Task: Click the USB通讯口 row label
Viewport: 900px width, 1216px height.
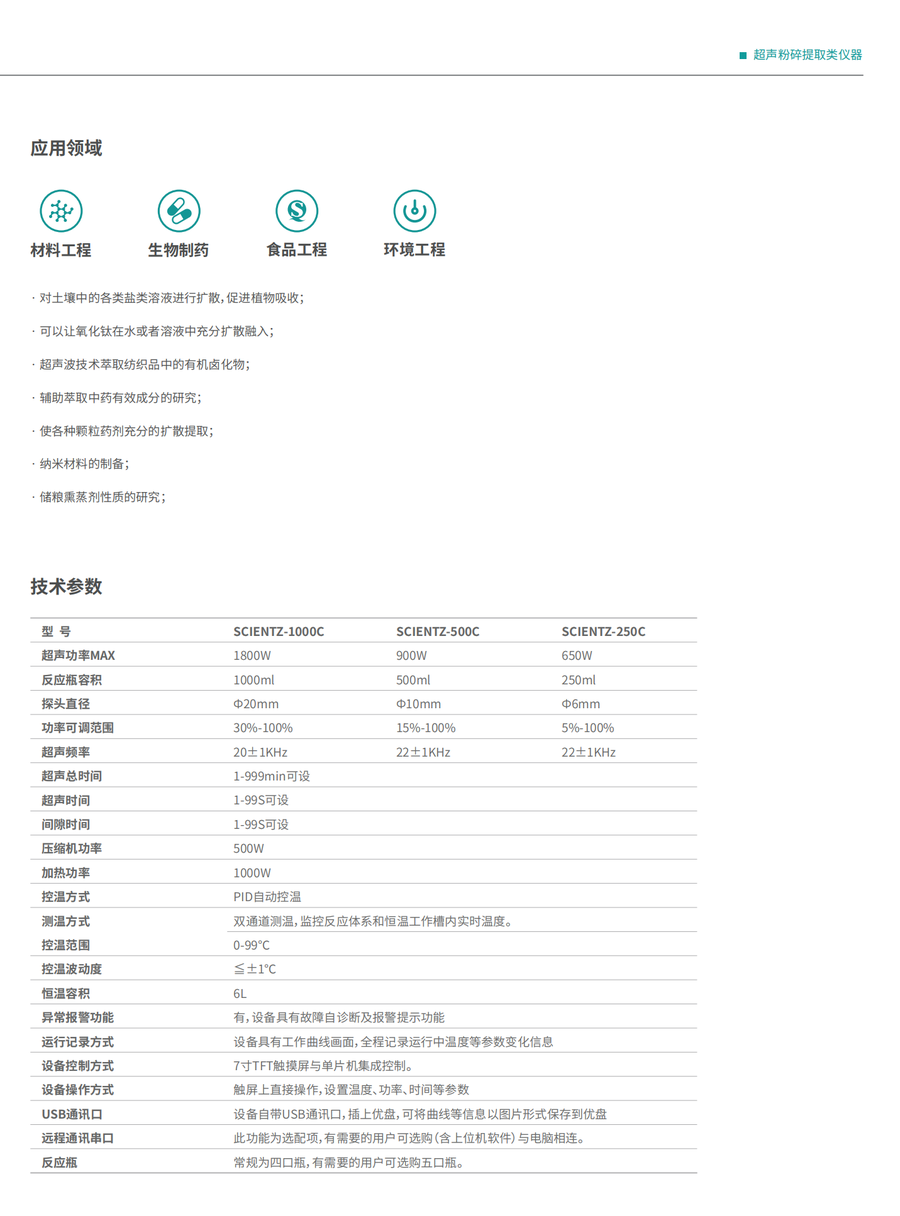Action: point(71,1114)
